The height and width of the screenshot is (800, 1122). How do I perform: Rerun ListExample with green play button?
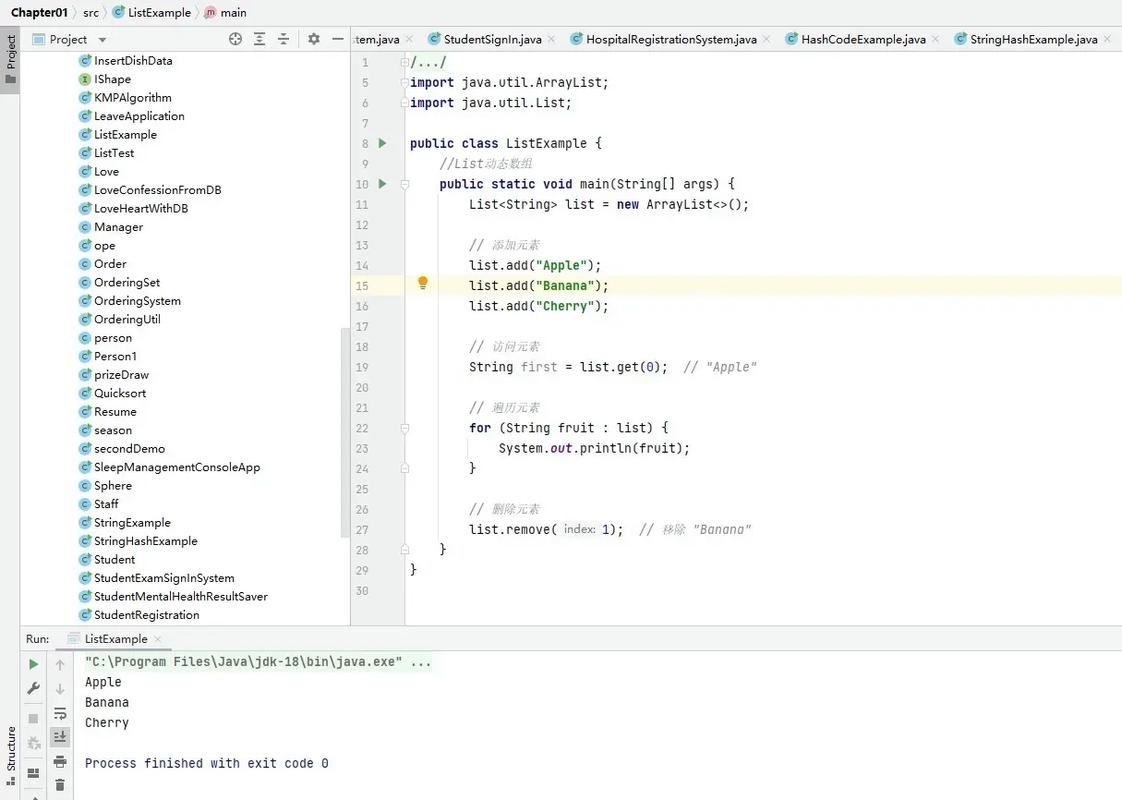tap(33, 664)
